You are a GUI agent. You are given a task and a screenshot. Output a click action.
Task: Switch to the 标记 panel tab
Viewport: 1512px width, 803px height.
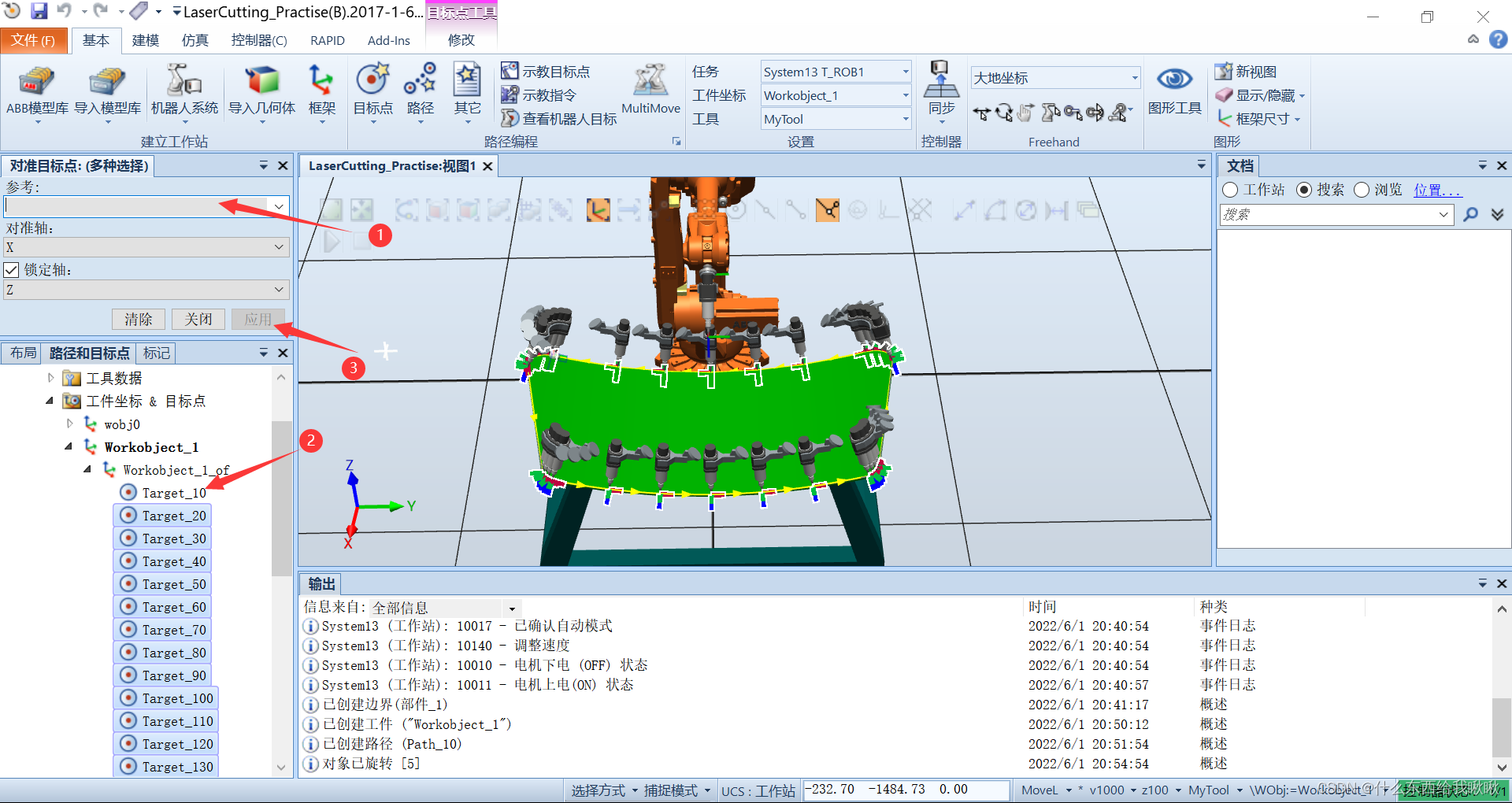pyautogui.click(x=156, y=353)
